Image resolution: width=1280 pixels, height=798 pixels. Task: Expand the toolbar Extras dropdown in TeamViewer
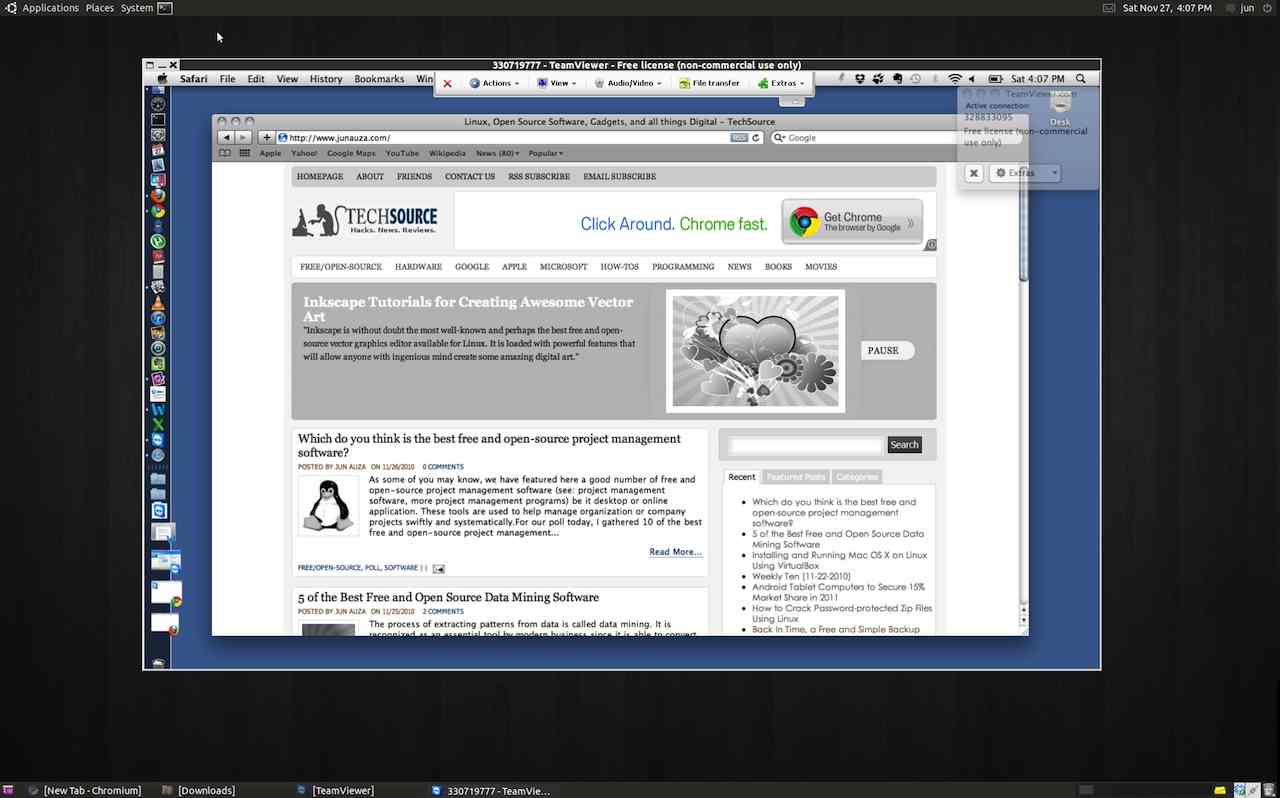781,84
